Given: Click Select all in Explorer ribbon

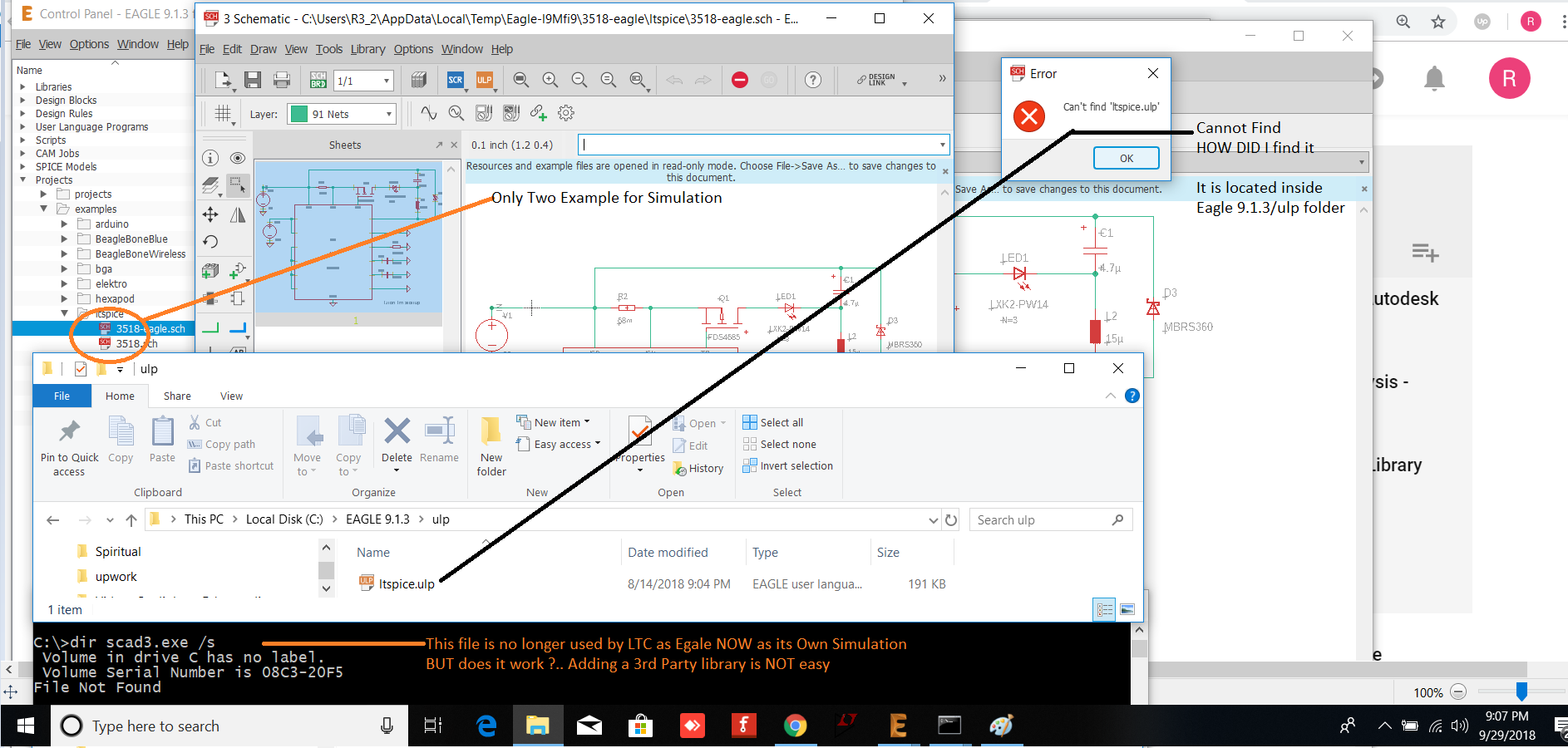Looking at the screenshot, I should click(773, 422).
